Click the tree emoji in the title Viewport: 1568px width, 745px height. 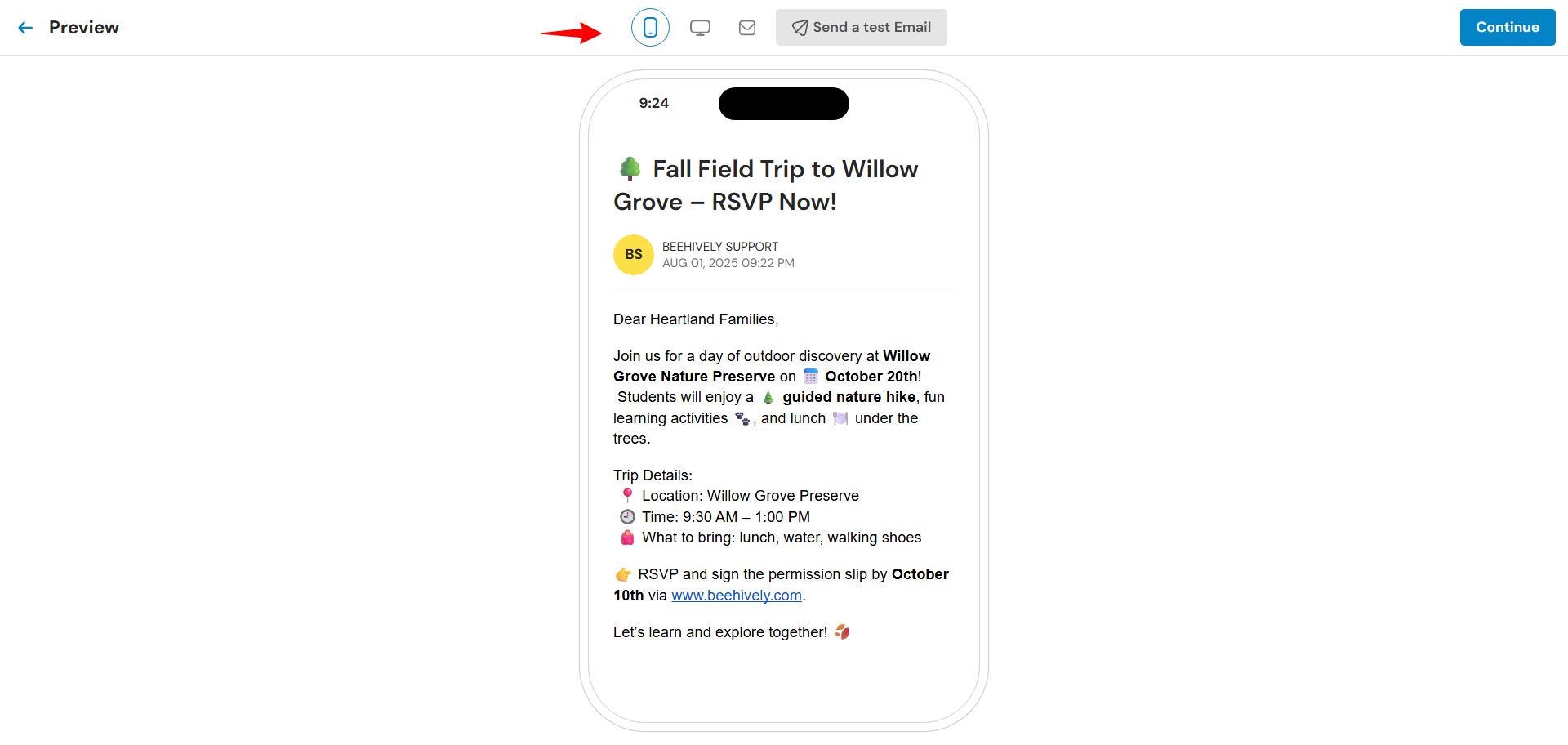(630, 168)
